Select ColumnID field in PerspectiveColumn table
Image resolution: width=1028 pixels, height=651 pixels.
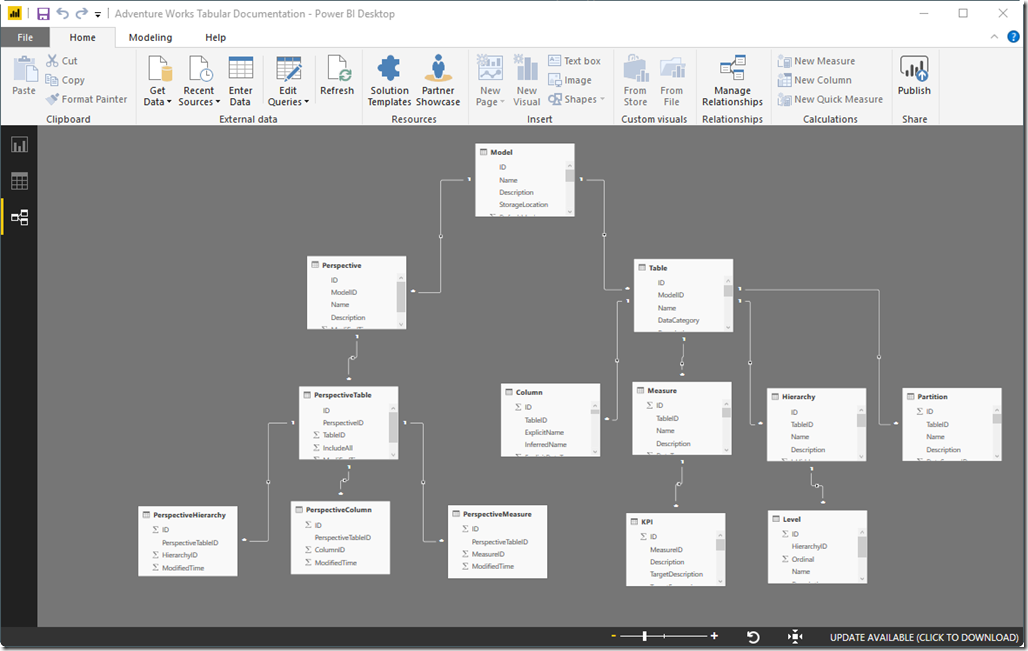[330, 550]
